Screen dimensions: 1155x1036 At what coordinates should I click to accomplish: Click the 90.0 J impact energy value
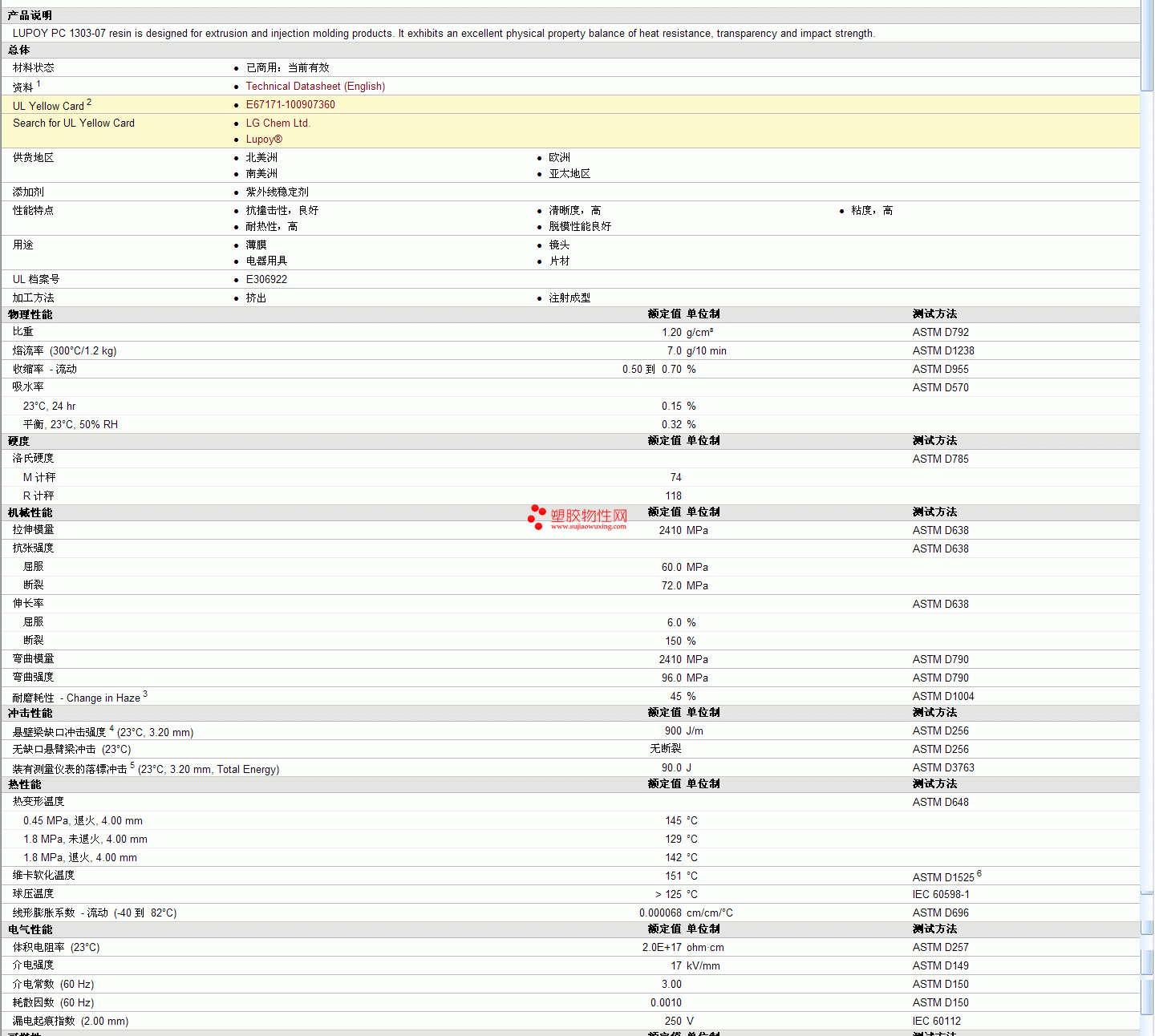tap(676, 767)
